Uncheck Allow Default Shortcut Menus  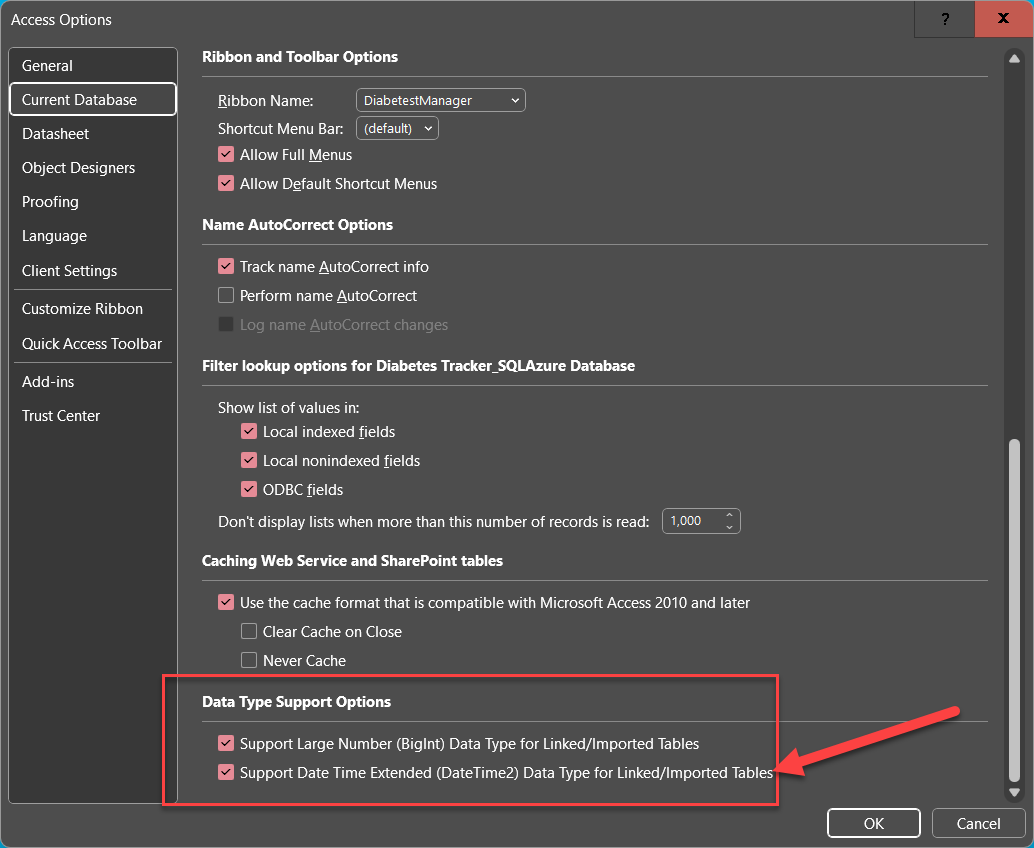pos(226,184)
